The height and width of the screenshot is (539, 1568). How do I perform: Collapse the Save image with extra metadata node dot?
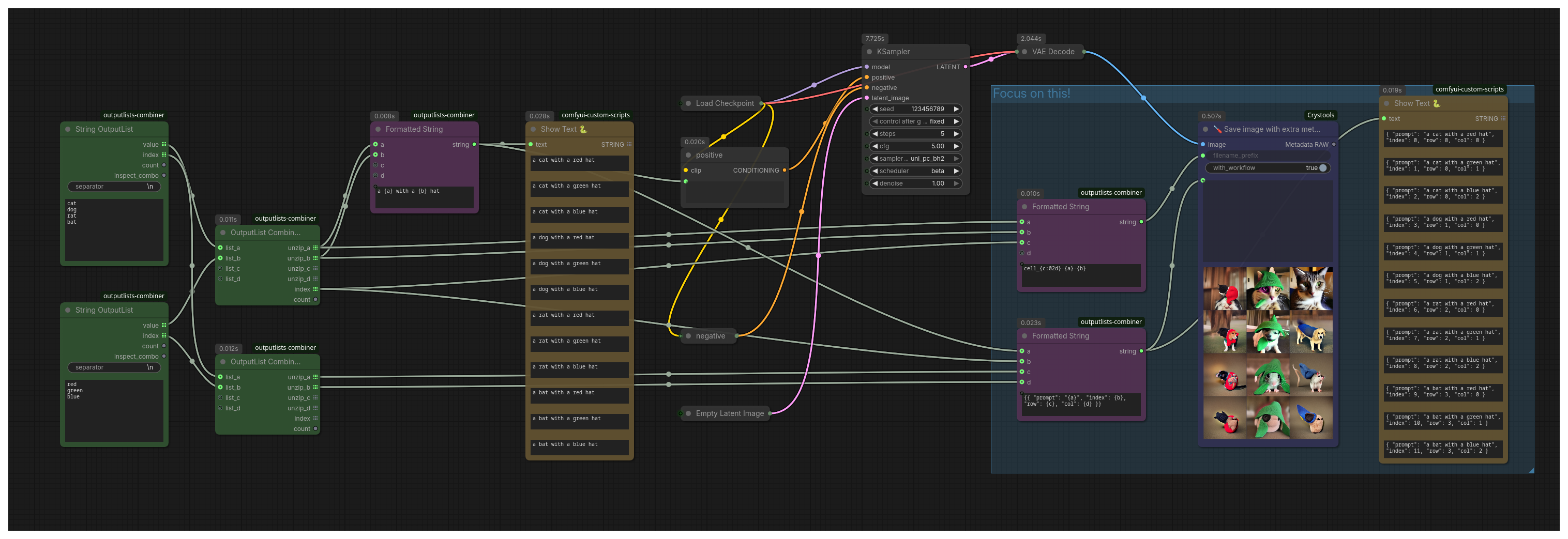pos(1205,130)
